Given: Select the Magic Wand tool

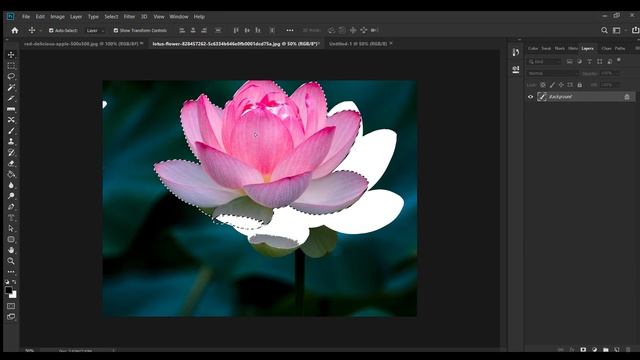Looking at the screenshot, I should [11, 87].
